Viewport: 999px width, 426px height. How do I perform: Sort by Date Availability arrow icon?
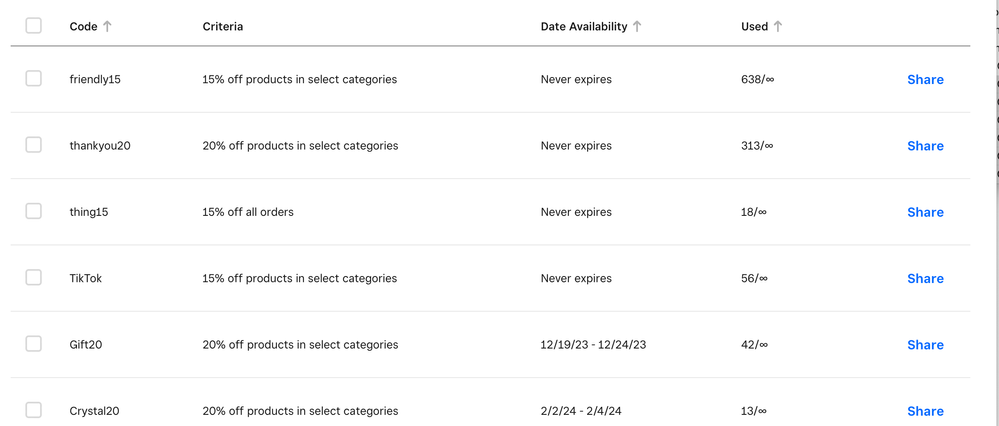tap(637, 27)
